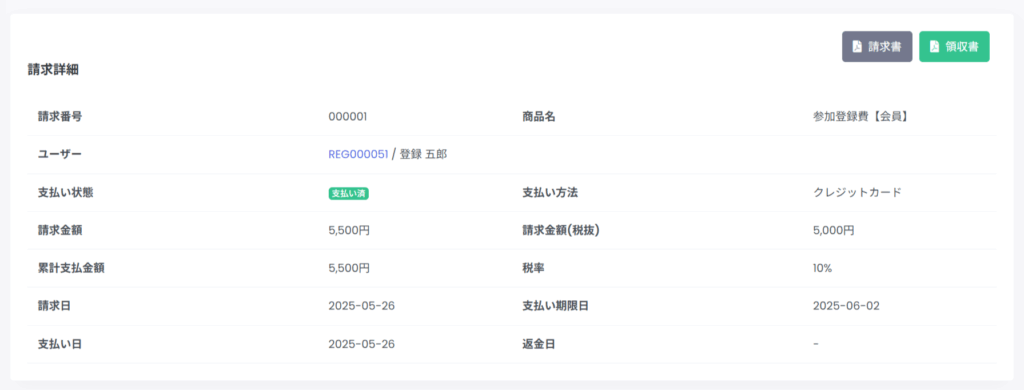Click the PDF icon in 請求書 button
This screenshot has width=1024, height=390.
tap(857, 47)
